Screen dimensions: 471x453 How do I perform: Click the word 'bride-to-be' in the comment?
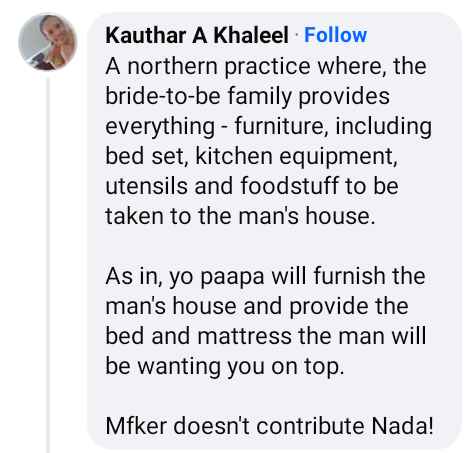[x=163, y=96]
